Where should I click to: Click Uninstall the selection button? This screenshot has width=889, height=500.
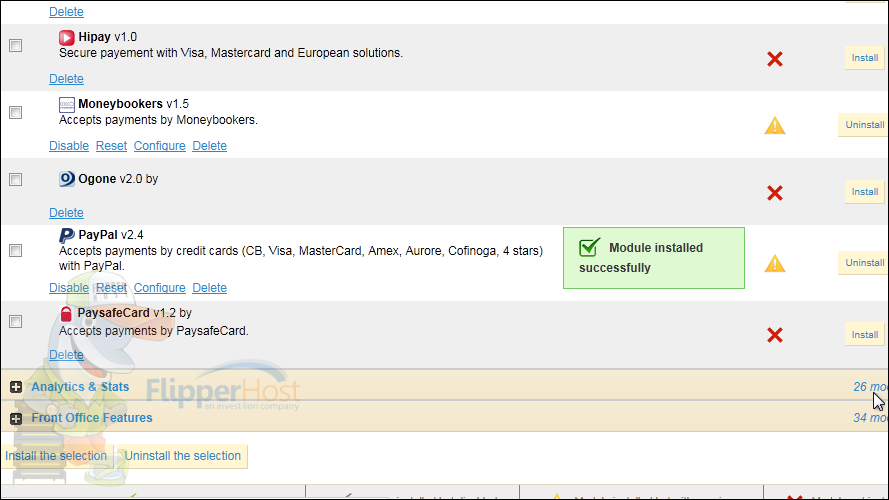[183, 456]
